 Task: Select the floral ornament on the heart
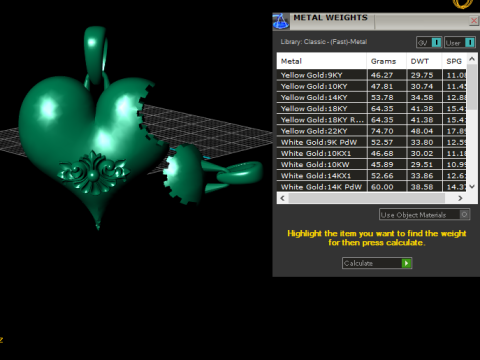click(x=93, y=173)
